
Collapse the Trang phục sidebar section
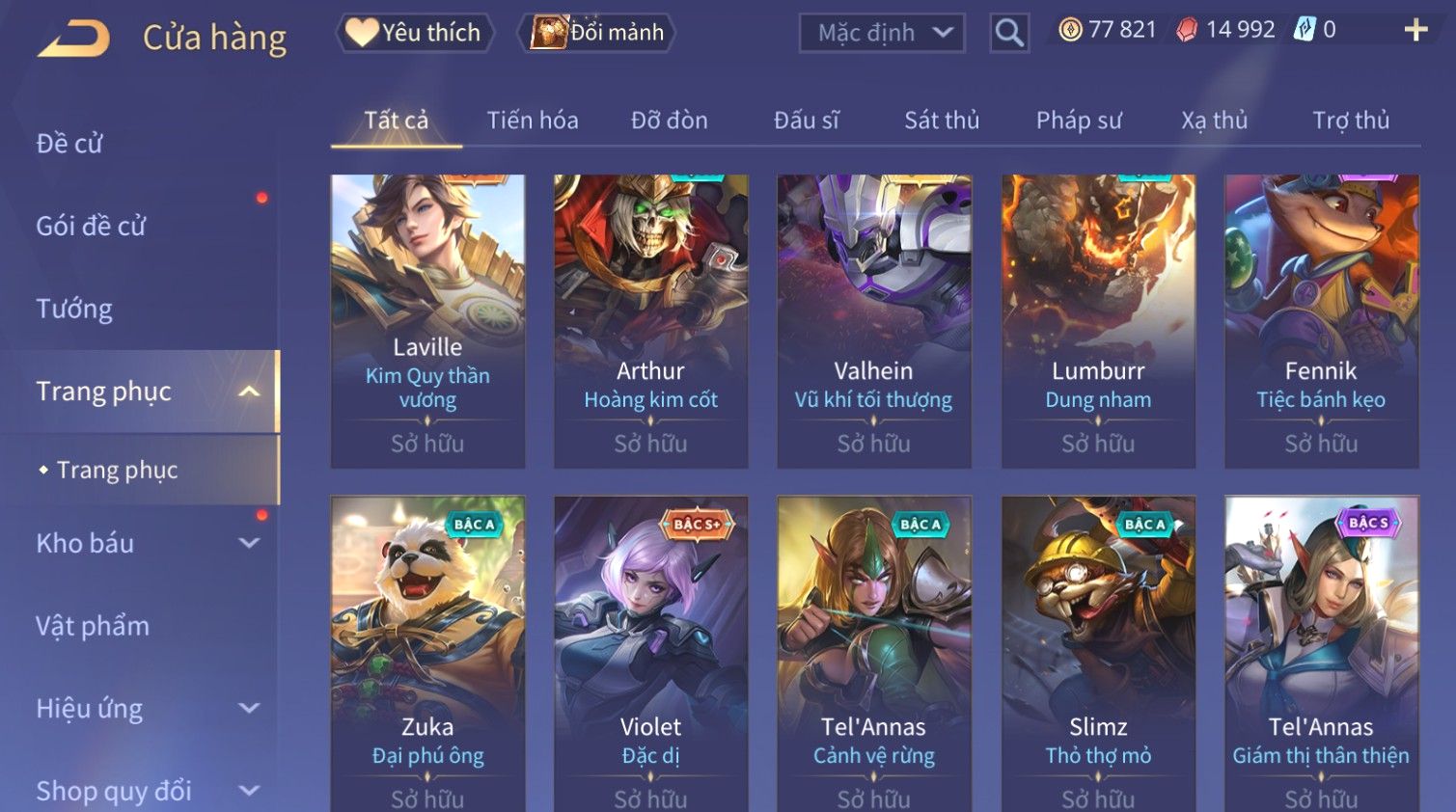click(249, 392)
